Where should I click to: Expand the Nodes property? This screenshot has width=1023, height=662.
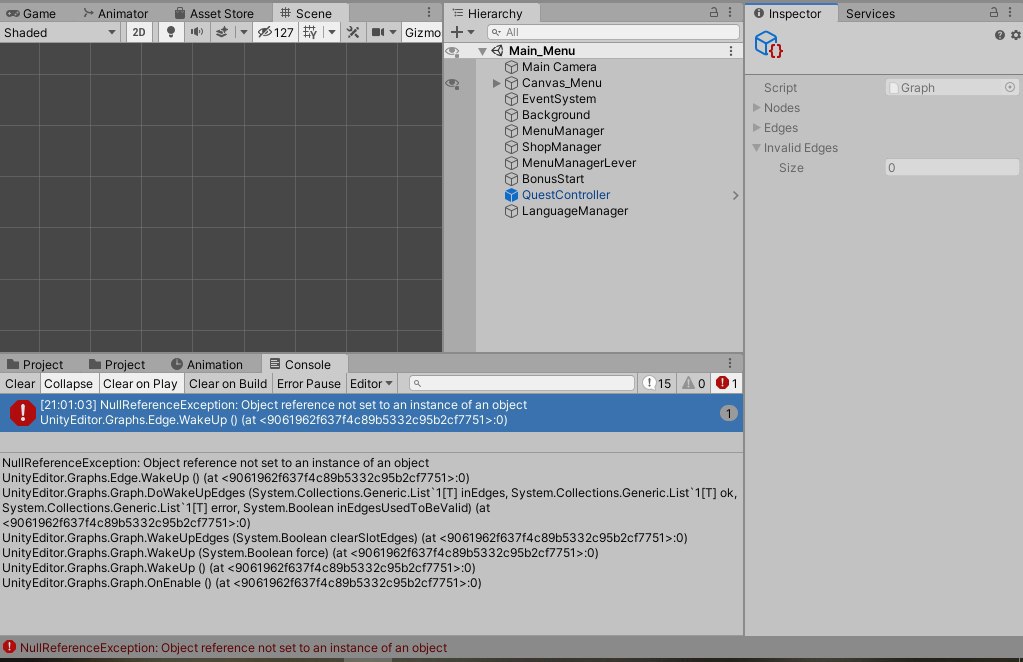pyautogui.click(x=757, y=108)
